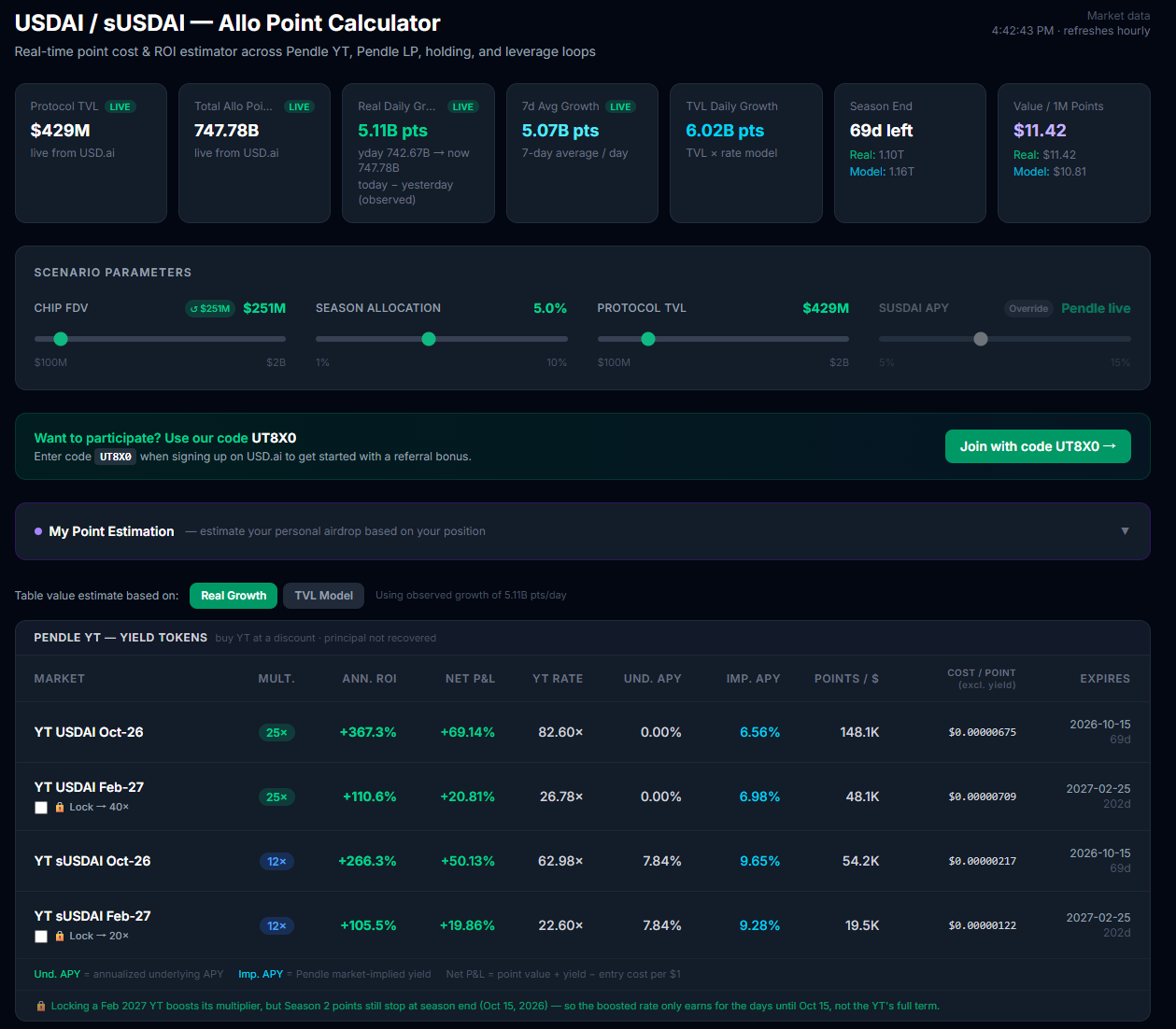Click the purple dot beside My Point Estimation
The width and height of the screenshot is (1176, 1029).
point(38,531)
